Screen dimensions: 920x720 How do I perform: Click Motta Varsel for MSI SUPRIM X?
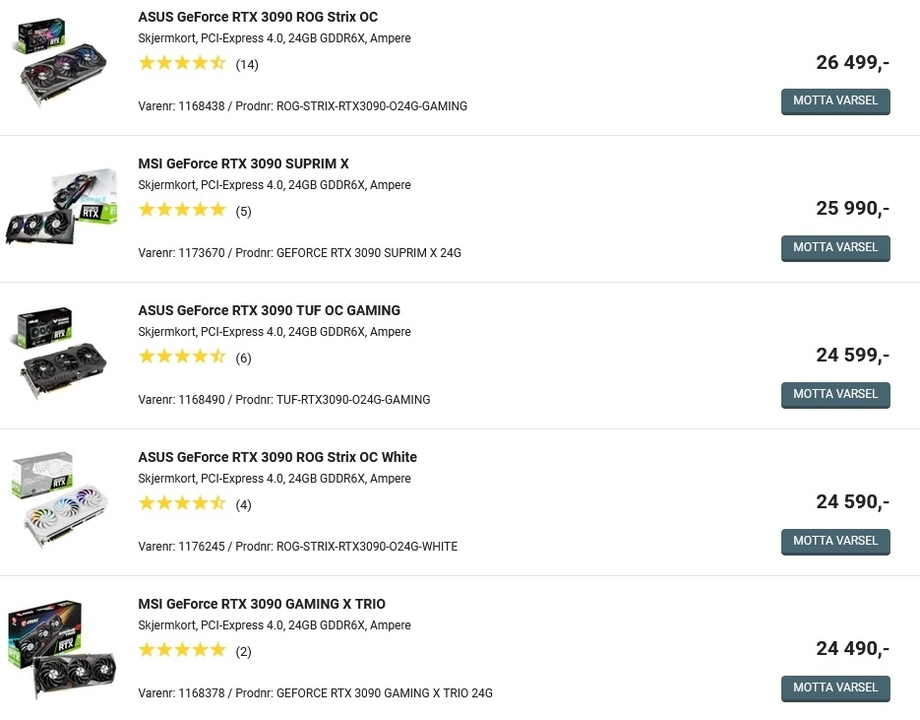pos(835,248)
